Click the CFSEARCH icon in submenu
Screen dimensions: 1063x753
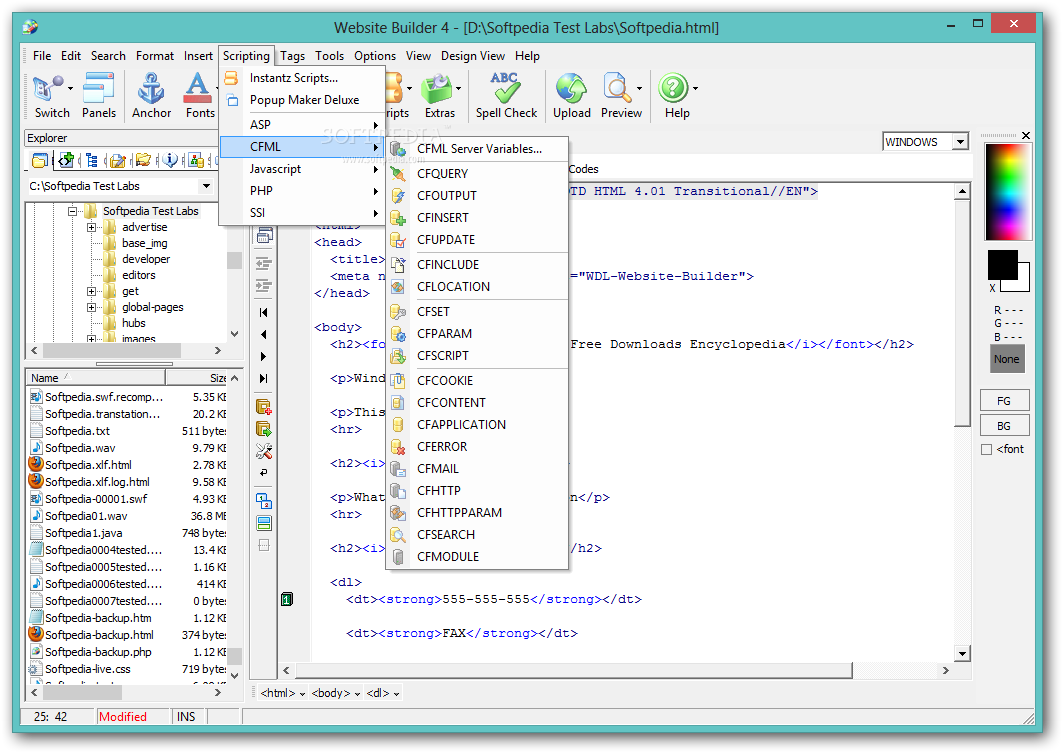(x=398, y=535)
